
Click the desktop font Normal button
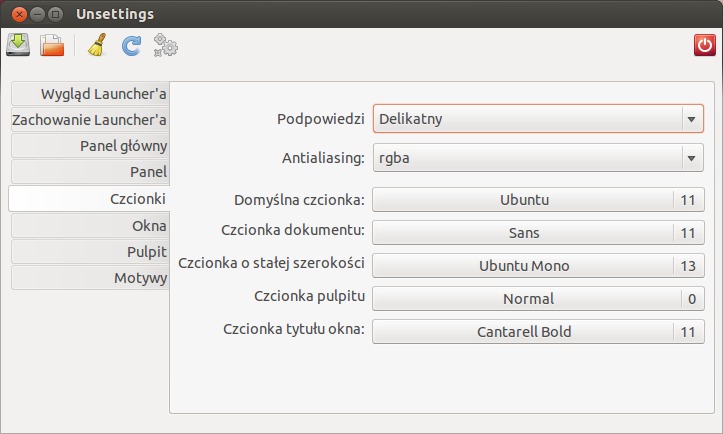coord(538,299)
